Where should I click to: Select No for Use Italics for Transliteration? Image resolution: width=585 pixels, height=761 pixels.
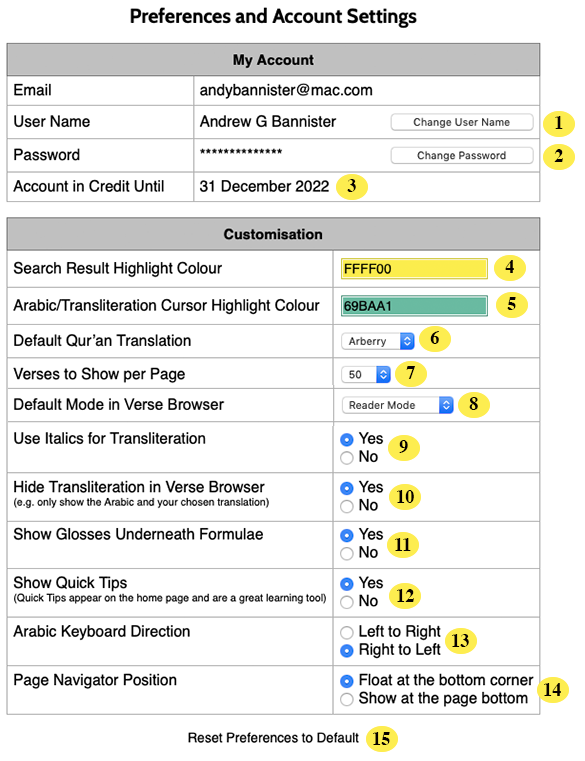(347, 458)
